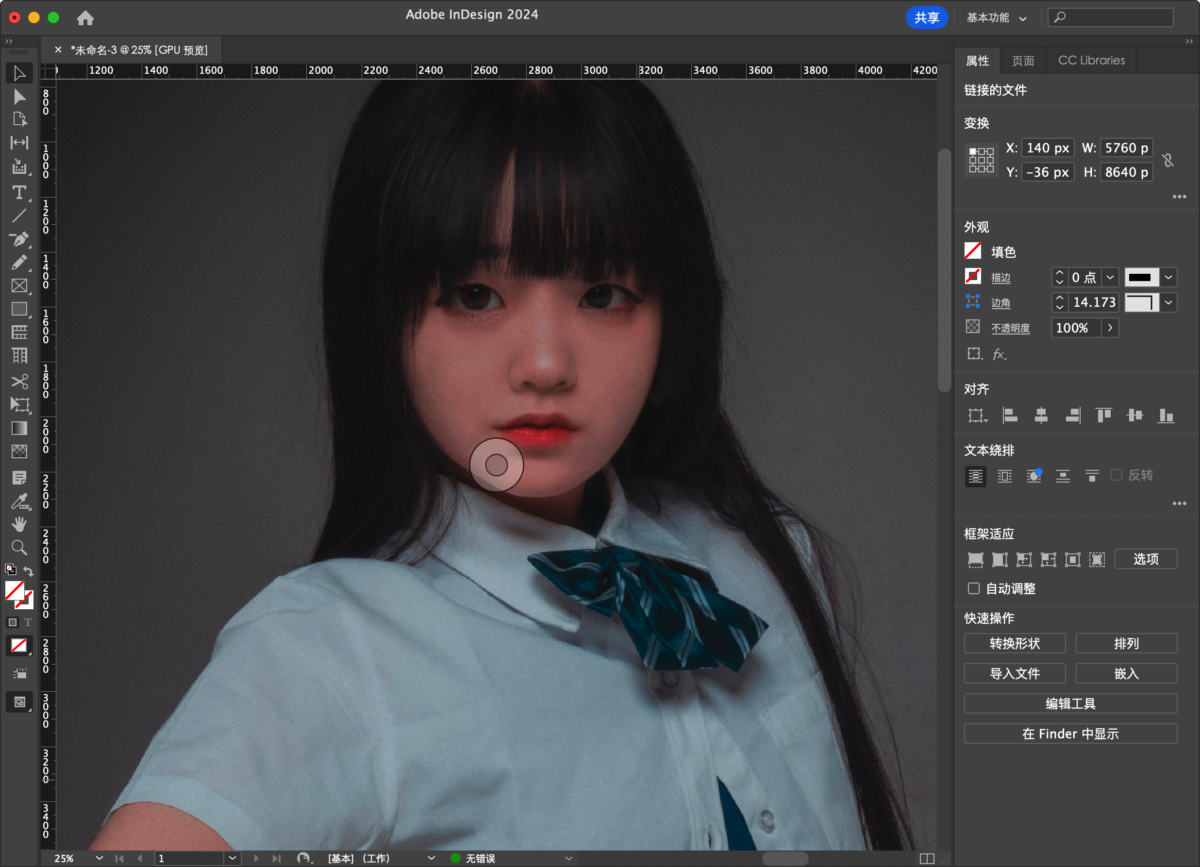Select the Gradient Swatch tool

[x=19, y=428]
